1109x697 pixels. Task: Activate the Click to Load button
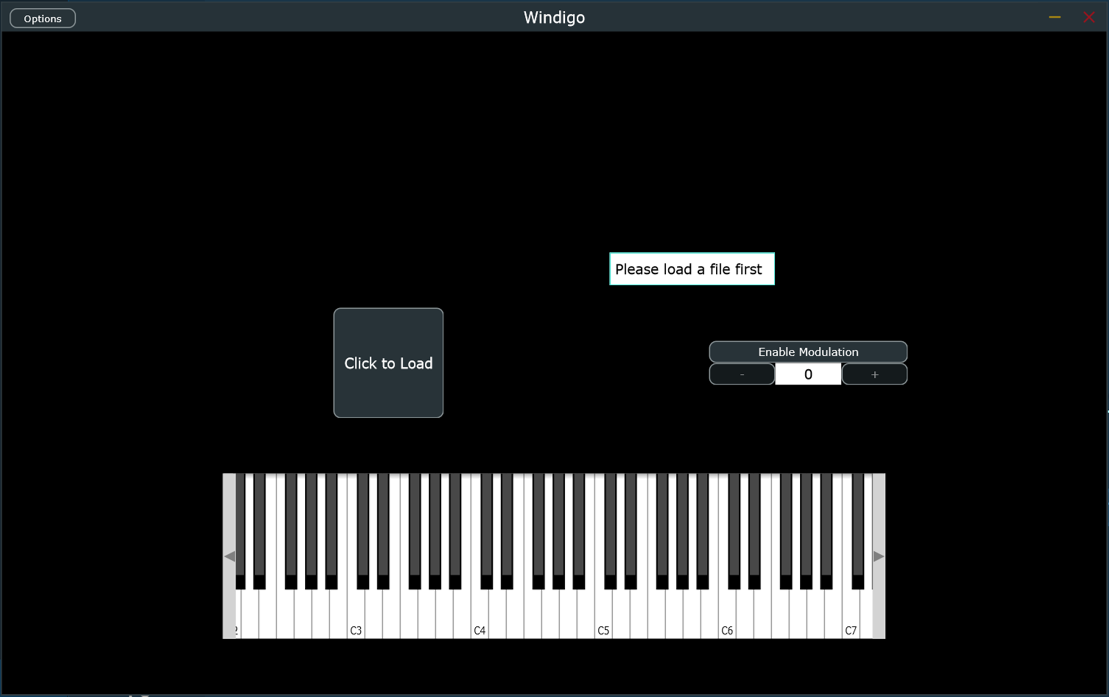(x=388, y=362)
